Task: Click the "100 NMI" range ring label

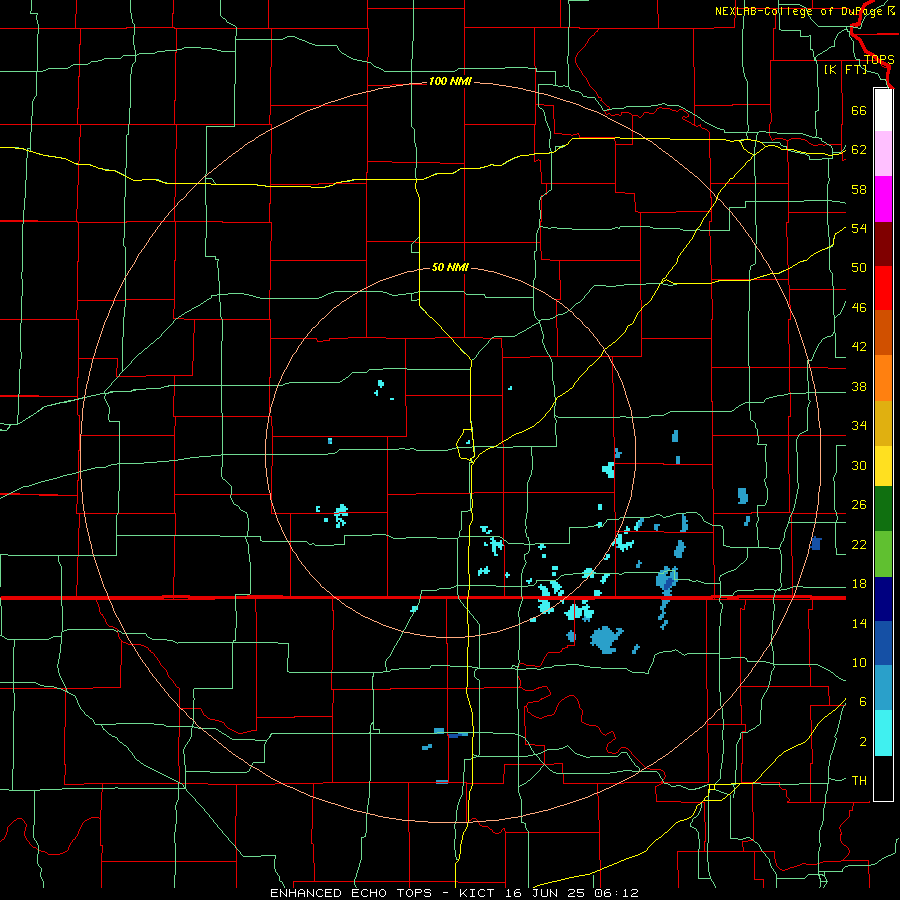Action: point(450,82)
